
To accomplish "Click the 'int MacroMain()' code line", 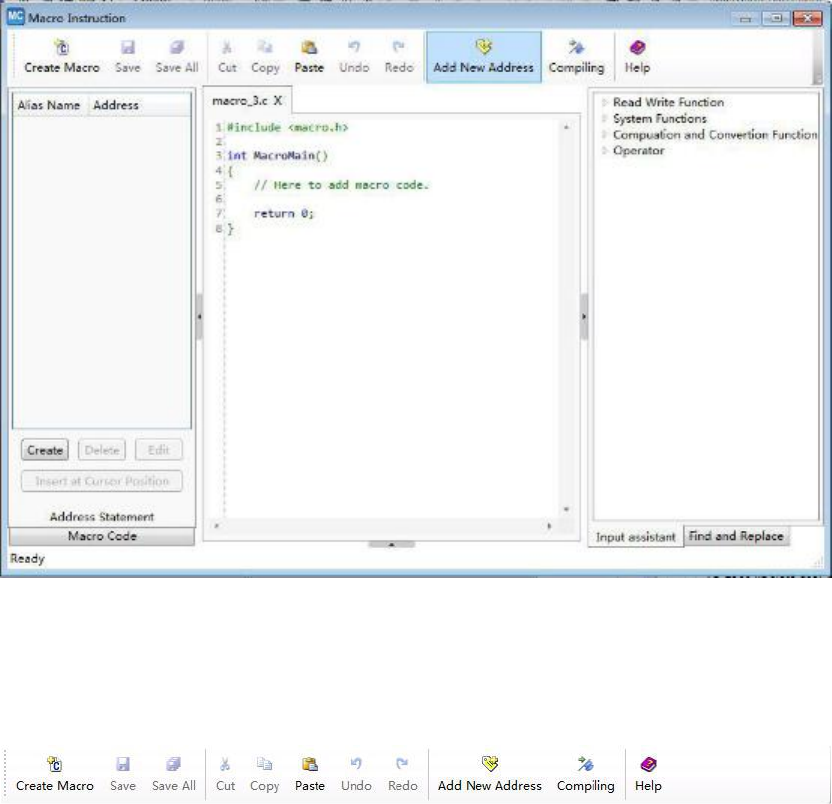I will click(278, 155).
